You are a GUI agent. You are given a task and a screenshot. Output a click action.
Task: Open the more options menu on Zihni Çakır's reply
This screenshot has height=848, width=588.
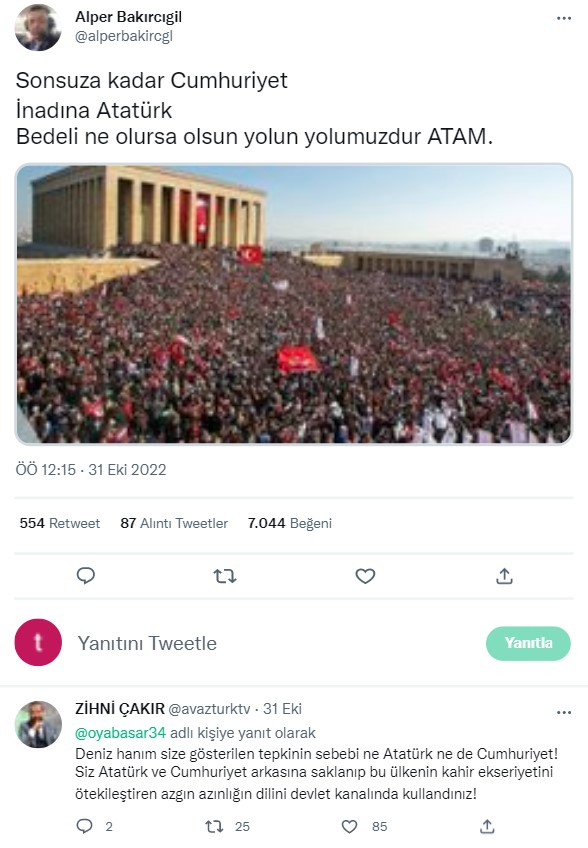pos(564,712)
